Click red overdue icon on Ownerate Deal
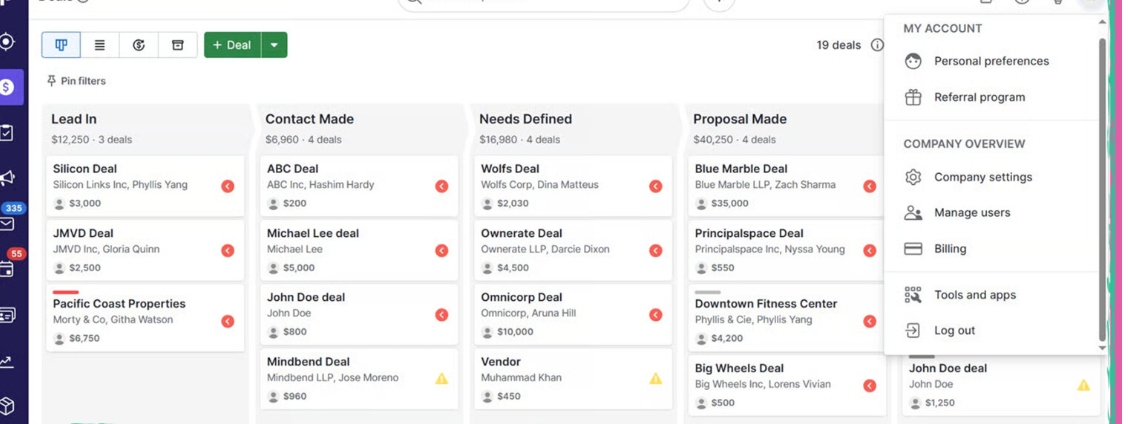 655,251
